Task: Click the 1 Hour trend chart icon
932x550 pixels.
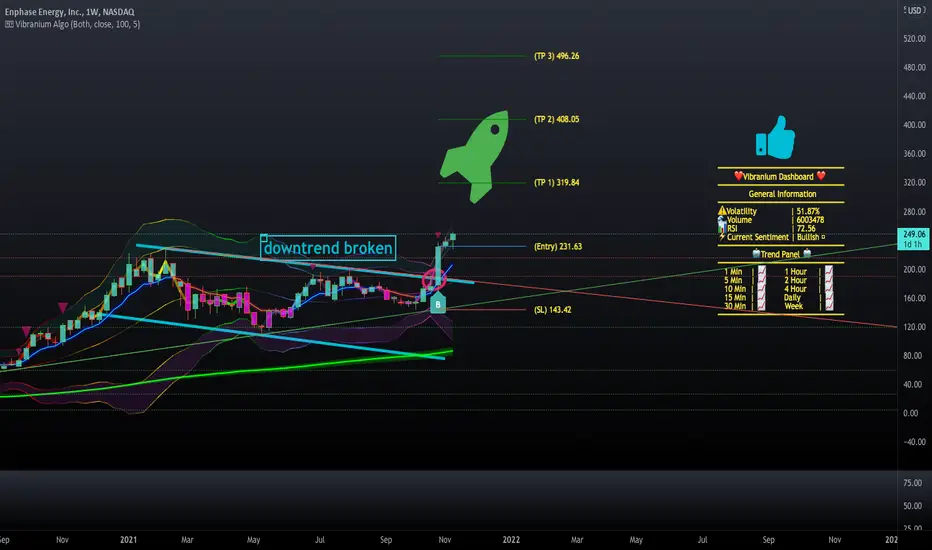Action: (829, 271)
